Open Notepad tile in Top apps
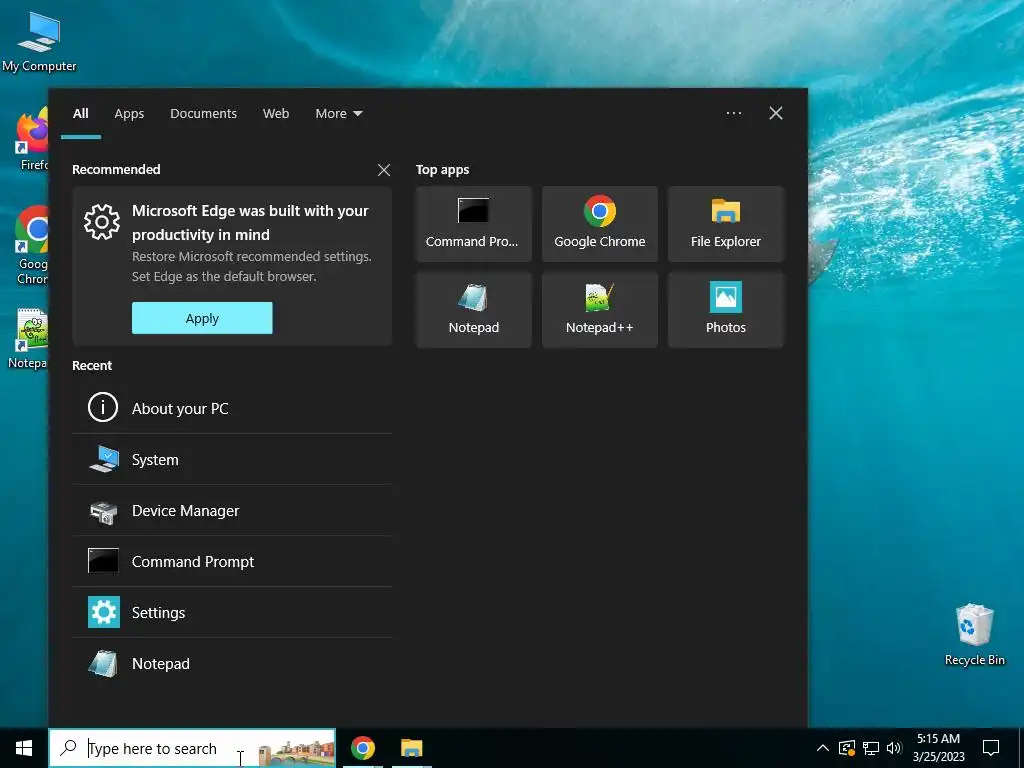The height and width of the screenshot is (768, 1024). (x=473, y=310)
